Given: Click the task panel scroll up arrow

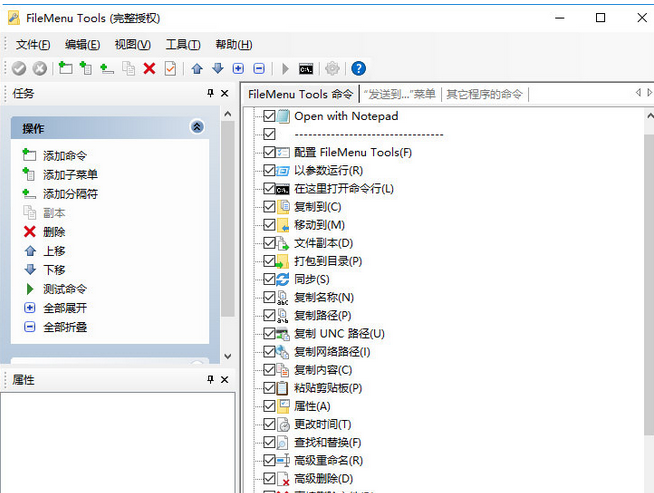Looking at the screenshot, I should (227, 114).
